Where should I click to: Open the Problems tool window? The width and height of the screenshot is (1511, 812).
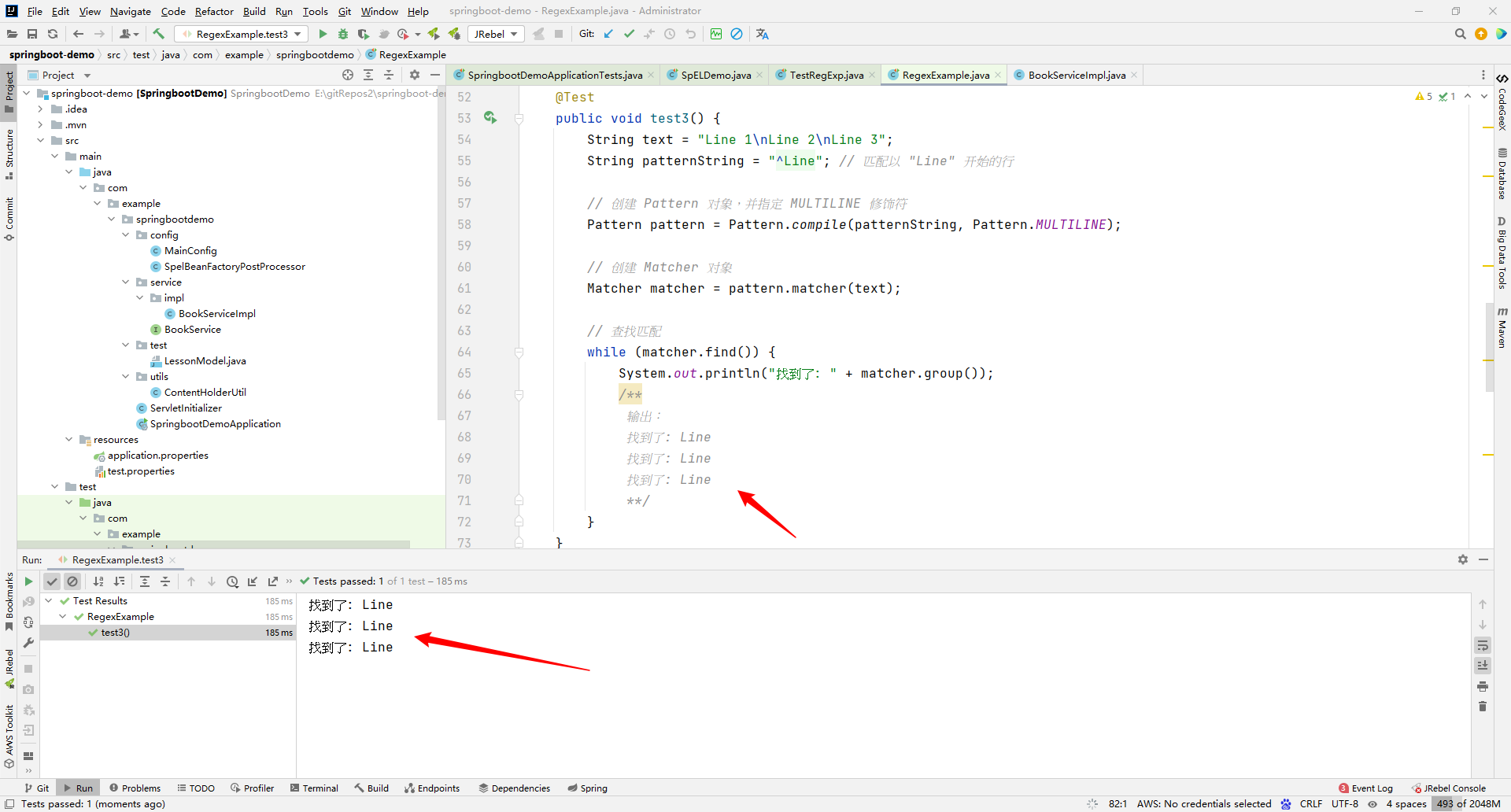click(x=135, y=788)
